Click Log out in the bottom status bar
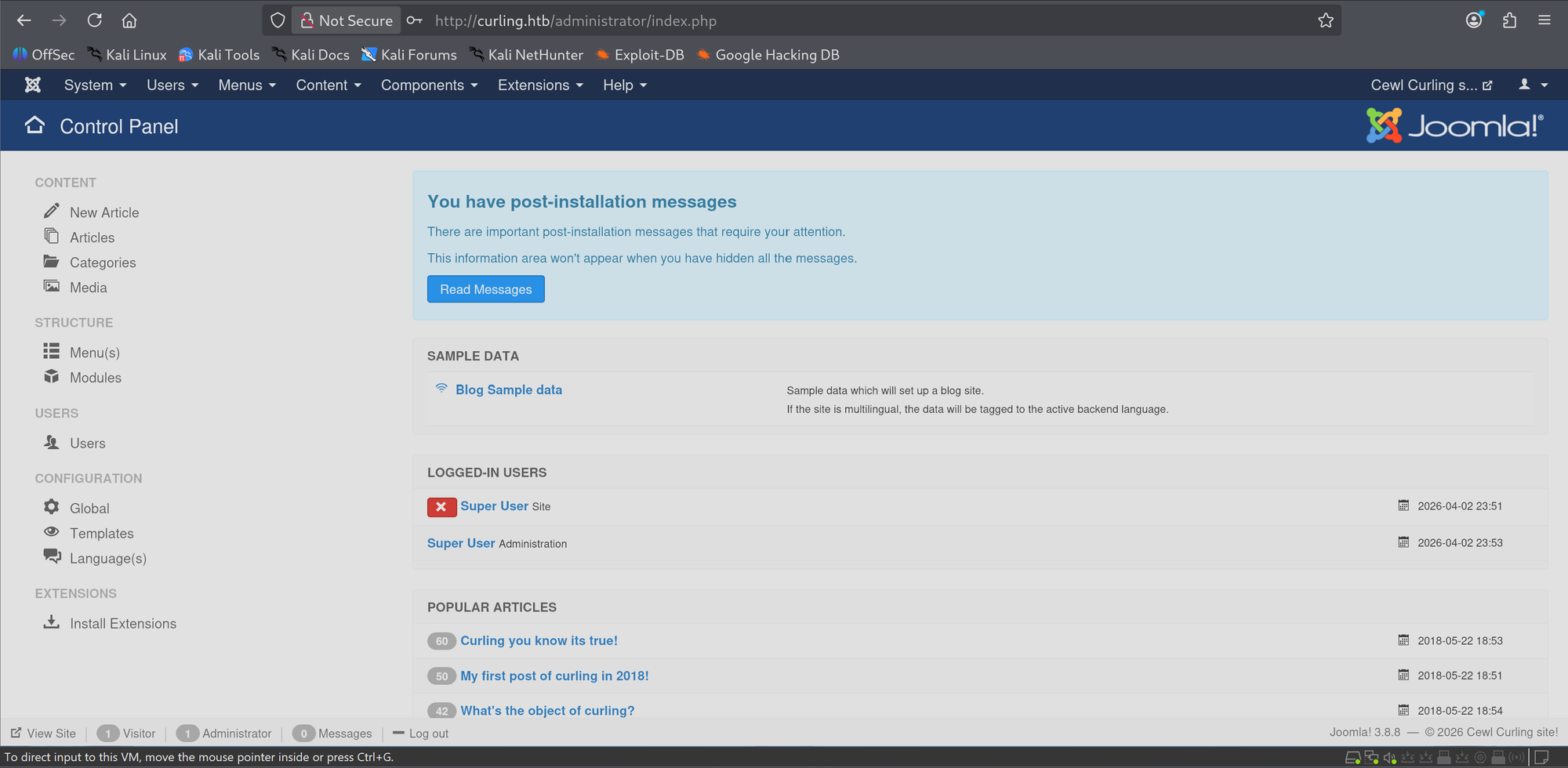Image resolution: width=1568 pixels, height=768 pixels. (421, 734)
